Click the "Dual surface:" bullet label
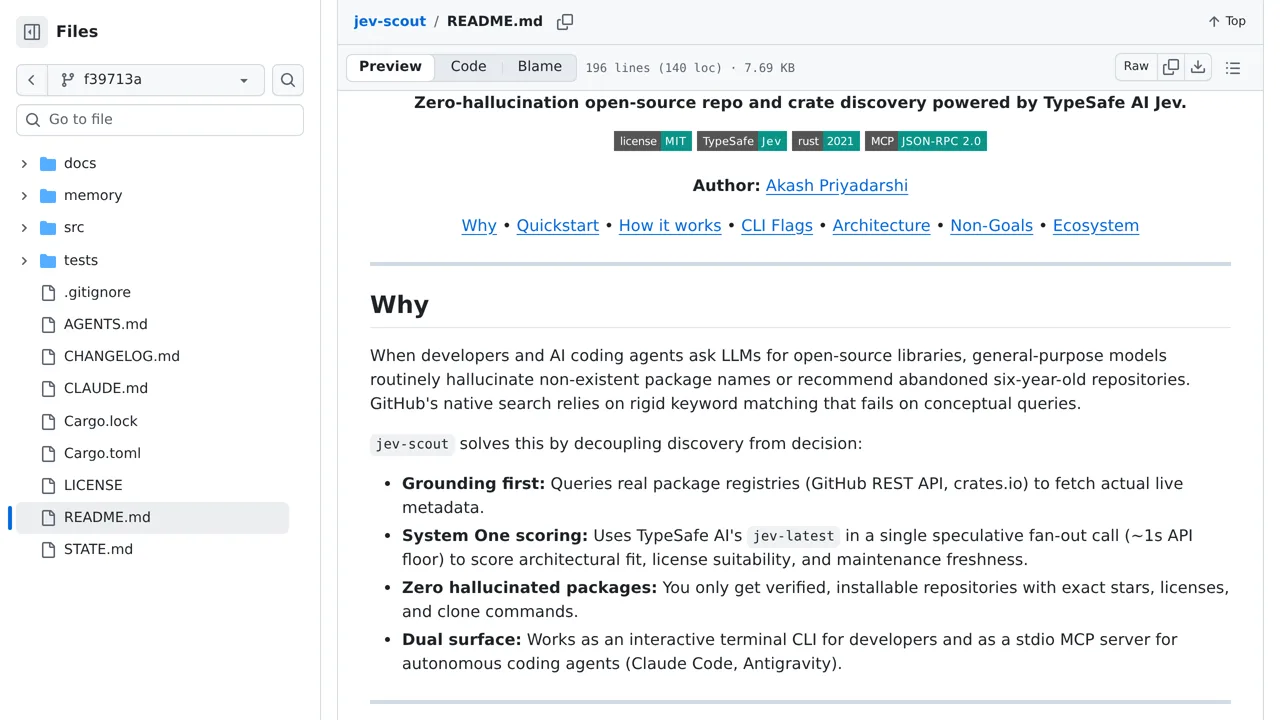The width and height of the screenshot is (1280, 720). [x=462, y=639]
